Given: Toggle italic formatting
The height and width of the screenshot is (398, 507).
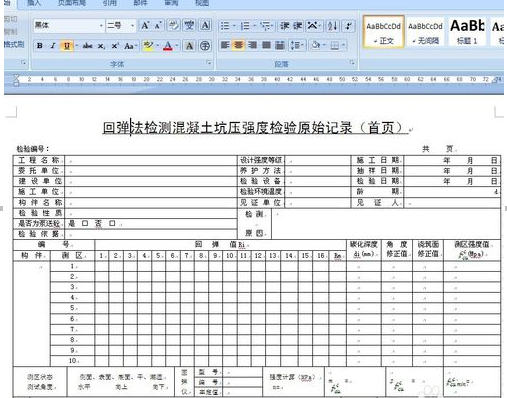Looking at the screenshot, I should 53,46.
